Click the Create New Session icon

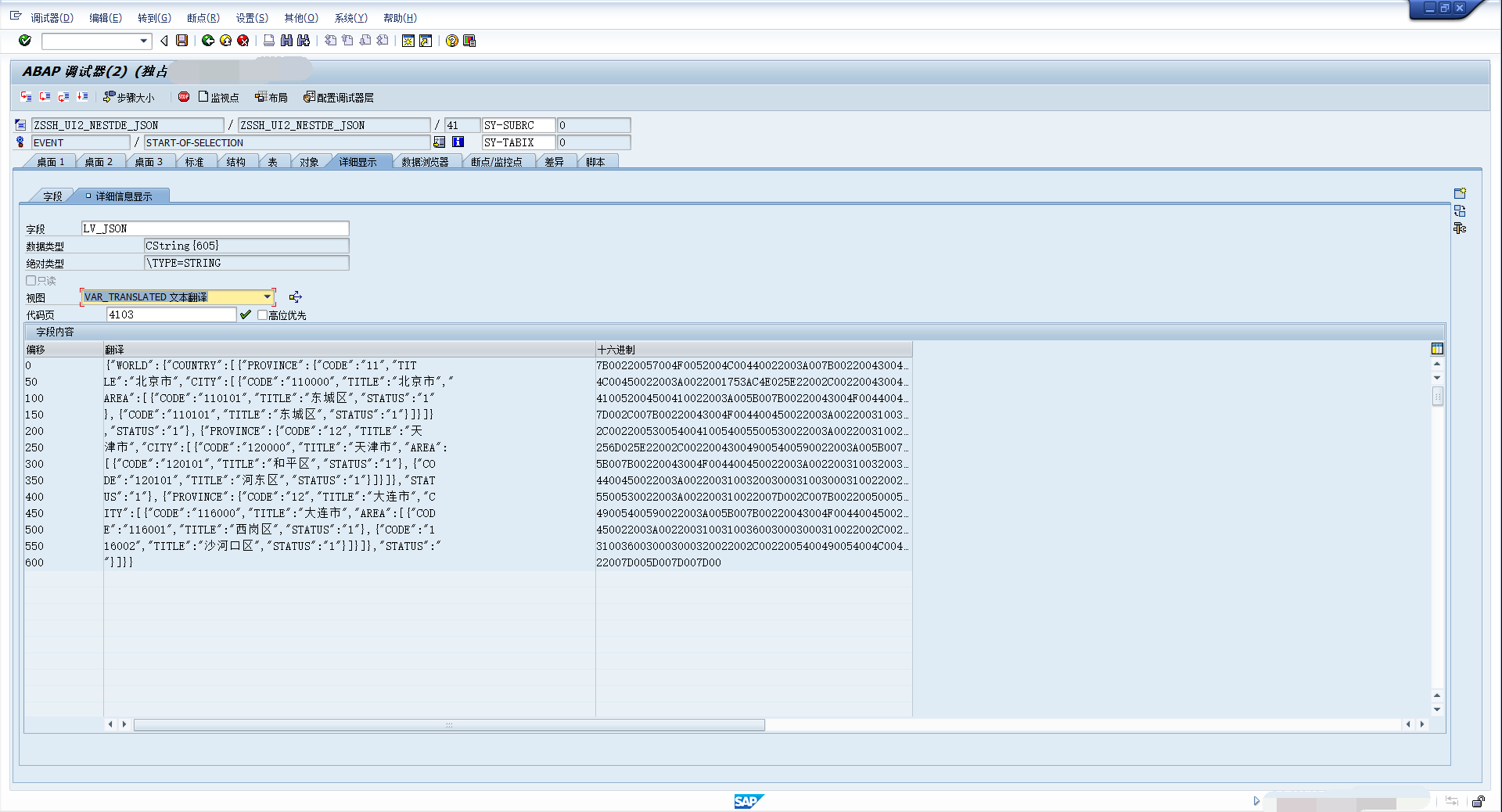[408, 41]
